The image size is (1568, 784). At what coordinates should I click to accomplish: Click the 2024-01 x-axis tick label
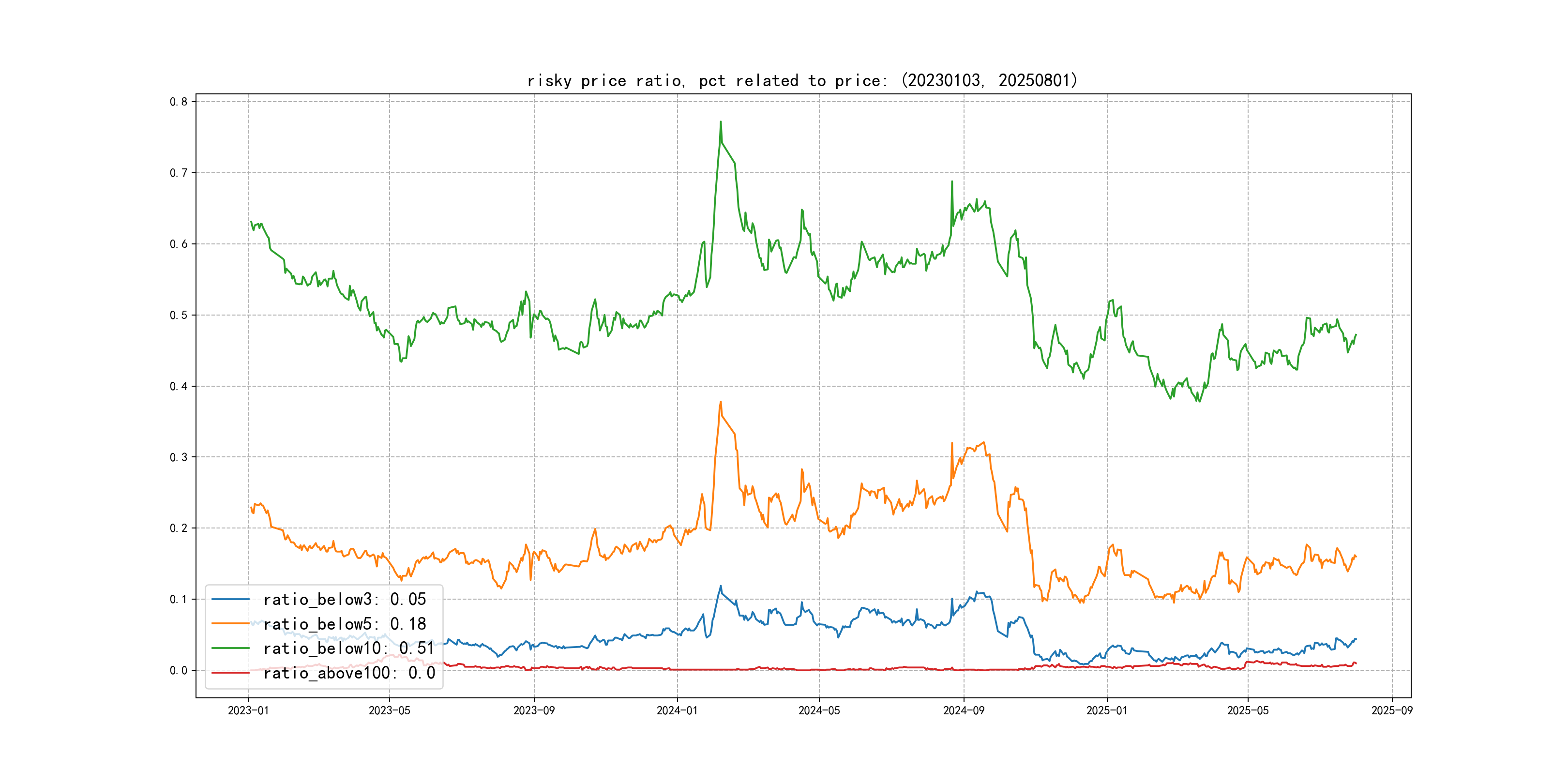click(677, 710)
